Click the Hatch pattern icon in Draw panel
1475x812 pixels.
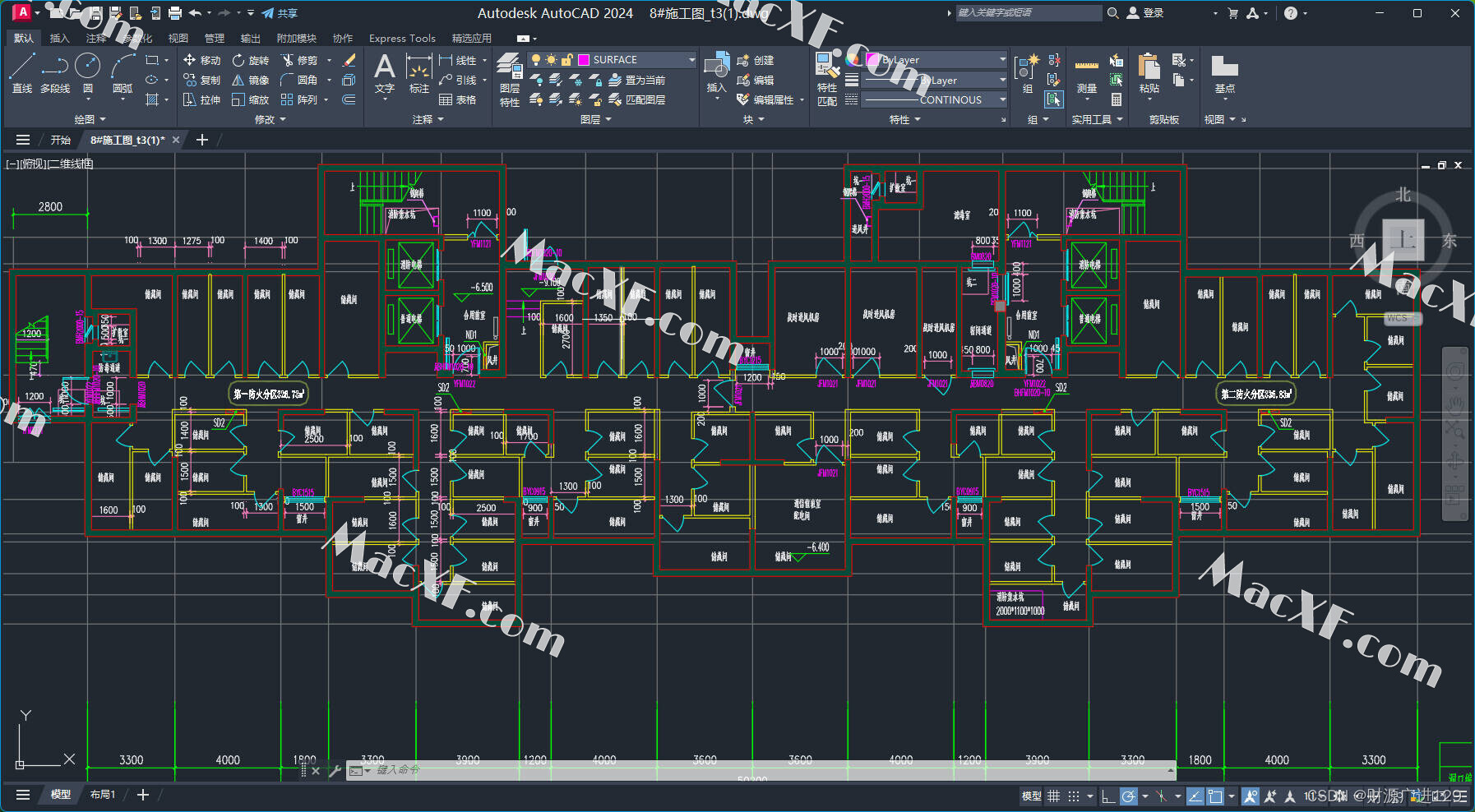click(152, 99)
